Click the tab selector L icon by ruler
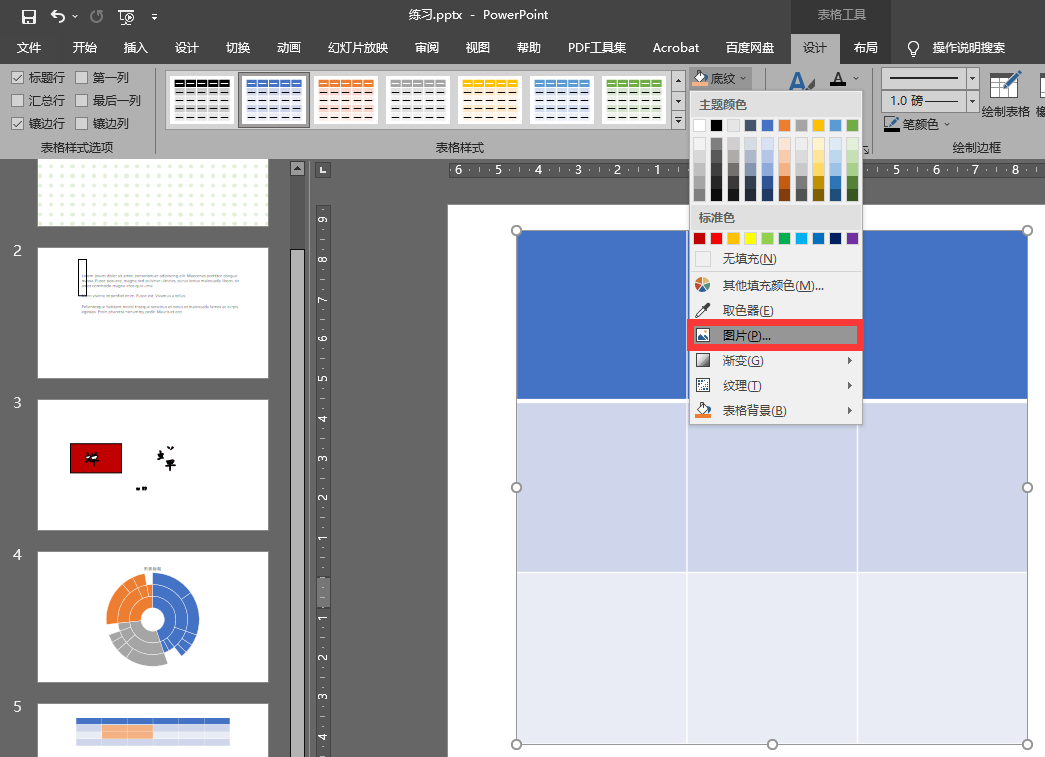 click(323, 170)
